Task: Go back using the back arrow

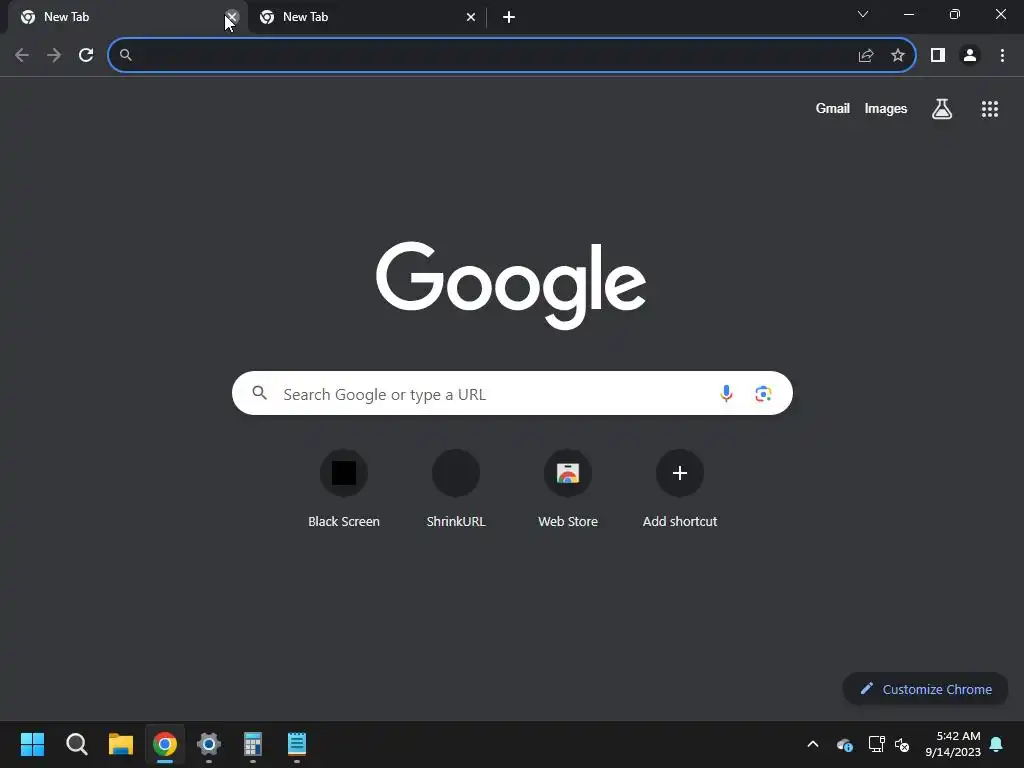Action: tap(22, 56)
